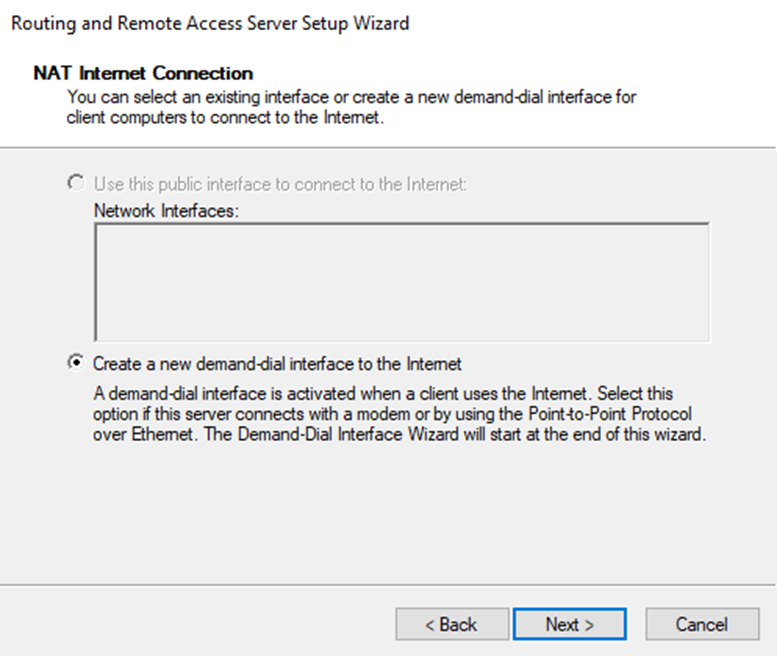Click the 'Network Interfaces:' label
The image size is (777, 656).
coord(166,211)
